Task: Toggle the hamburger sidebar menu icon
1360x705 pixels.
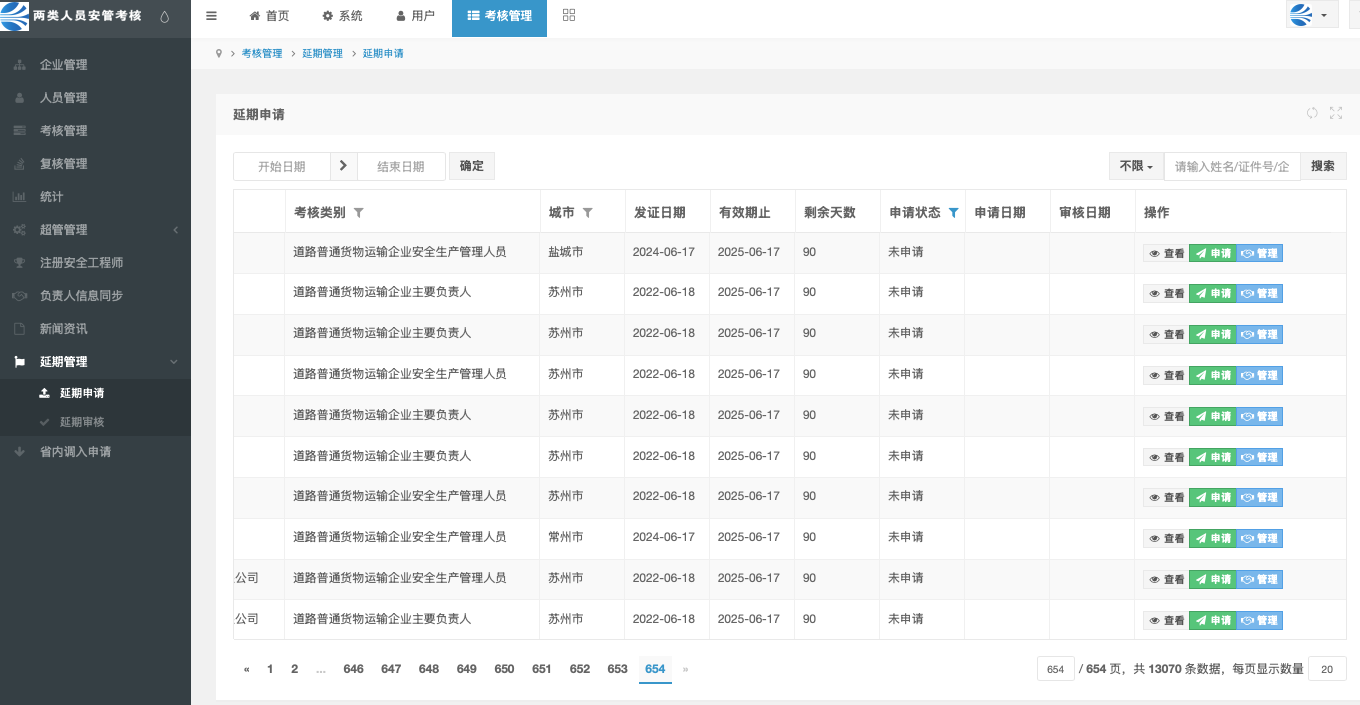Action: [211, 16]
